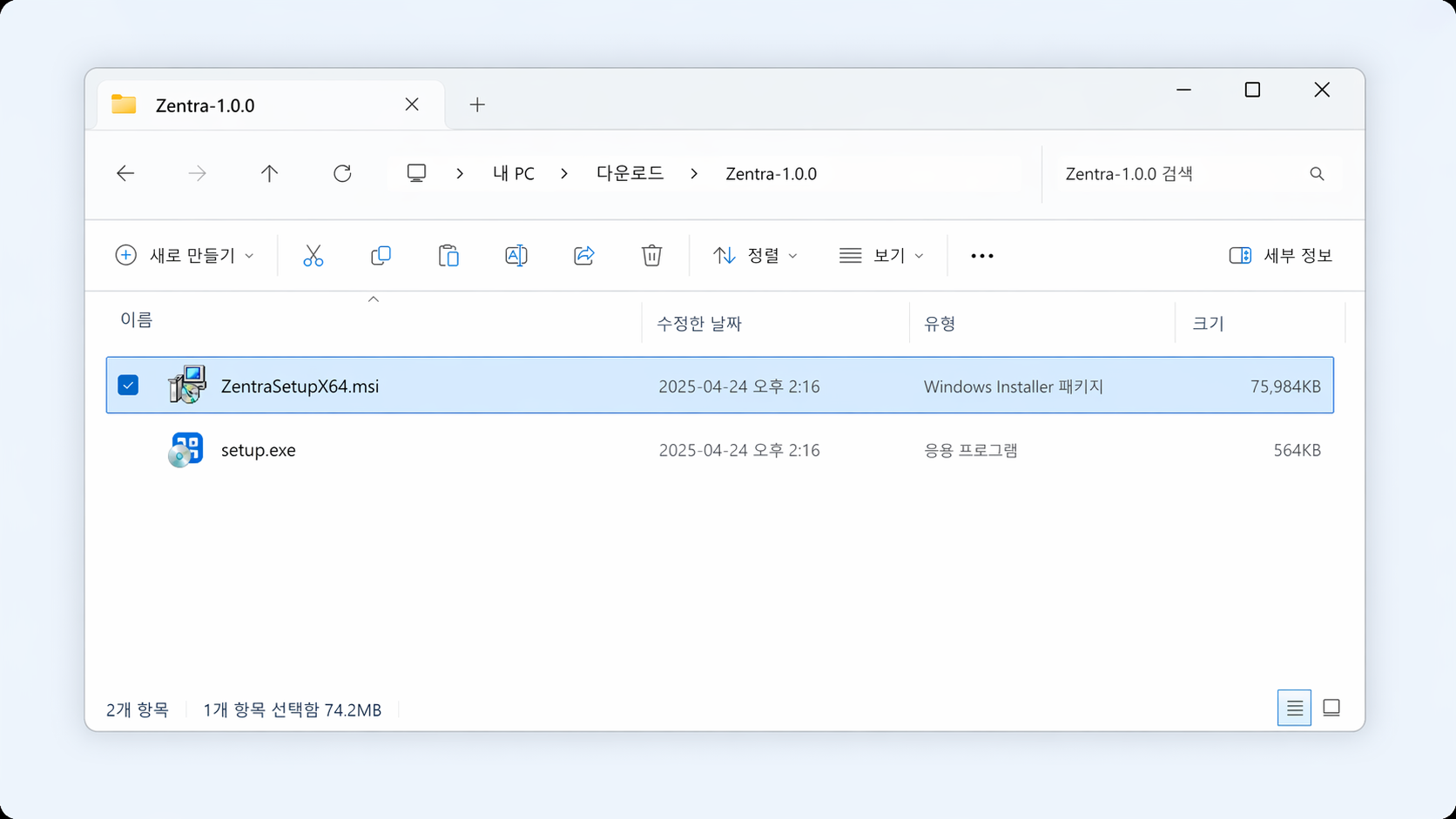The width and height of the screenshot is (1456, 819).
Task: Navigate up one folder level
Action: pyautogui.click(x=270, y=173)
